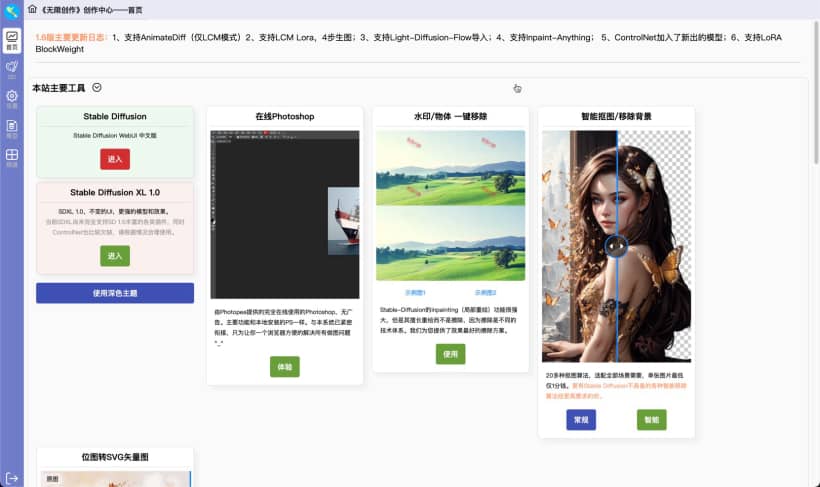Open the paint palette sidebar item
This screenshot has width=820, height=487.
click(x=12, y=70)
